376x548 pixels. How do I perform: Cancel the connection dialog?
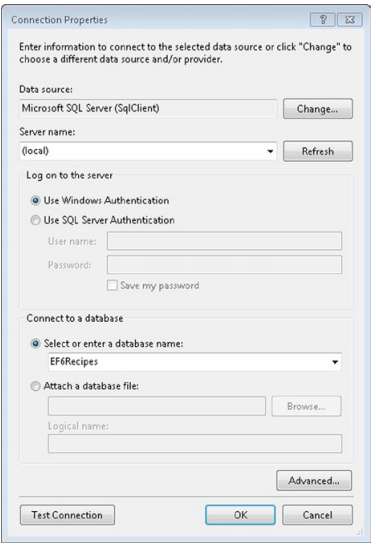(317, 515)
